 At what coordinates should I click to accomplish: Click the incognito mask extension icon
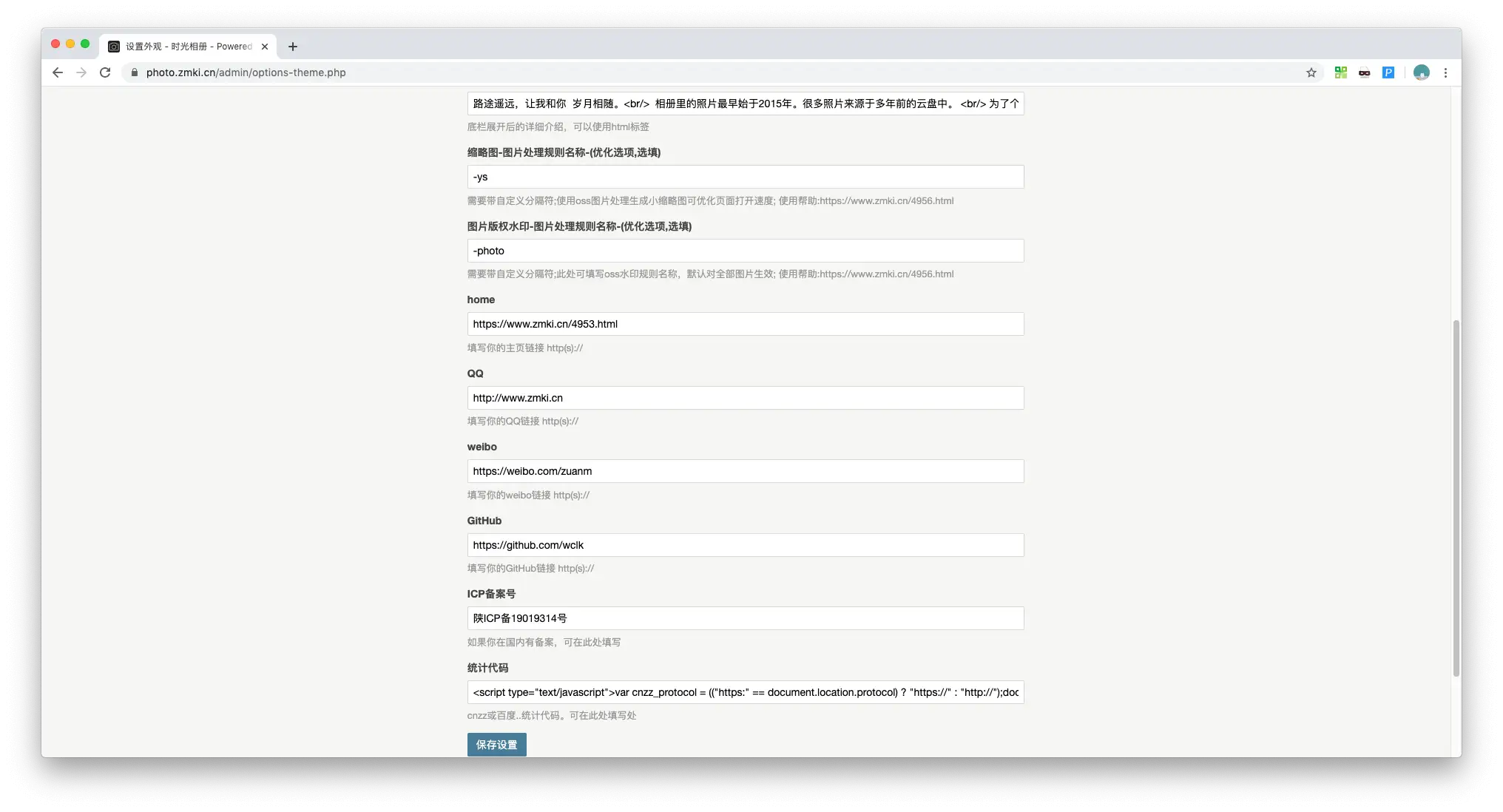(x=1365, y=72)
